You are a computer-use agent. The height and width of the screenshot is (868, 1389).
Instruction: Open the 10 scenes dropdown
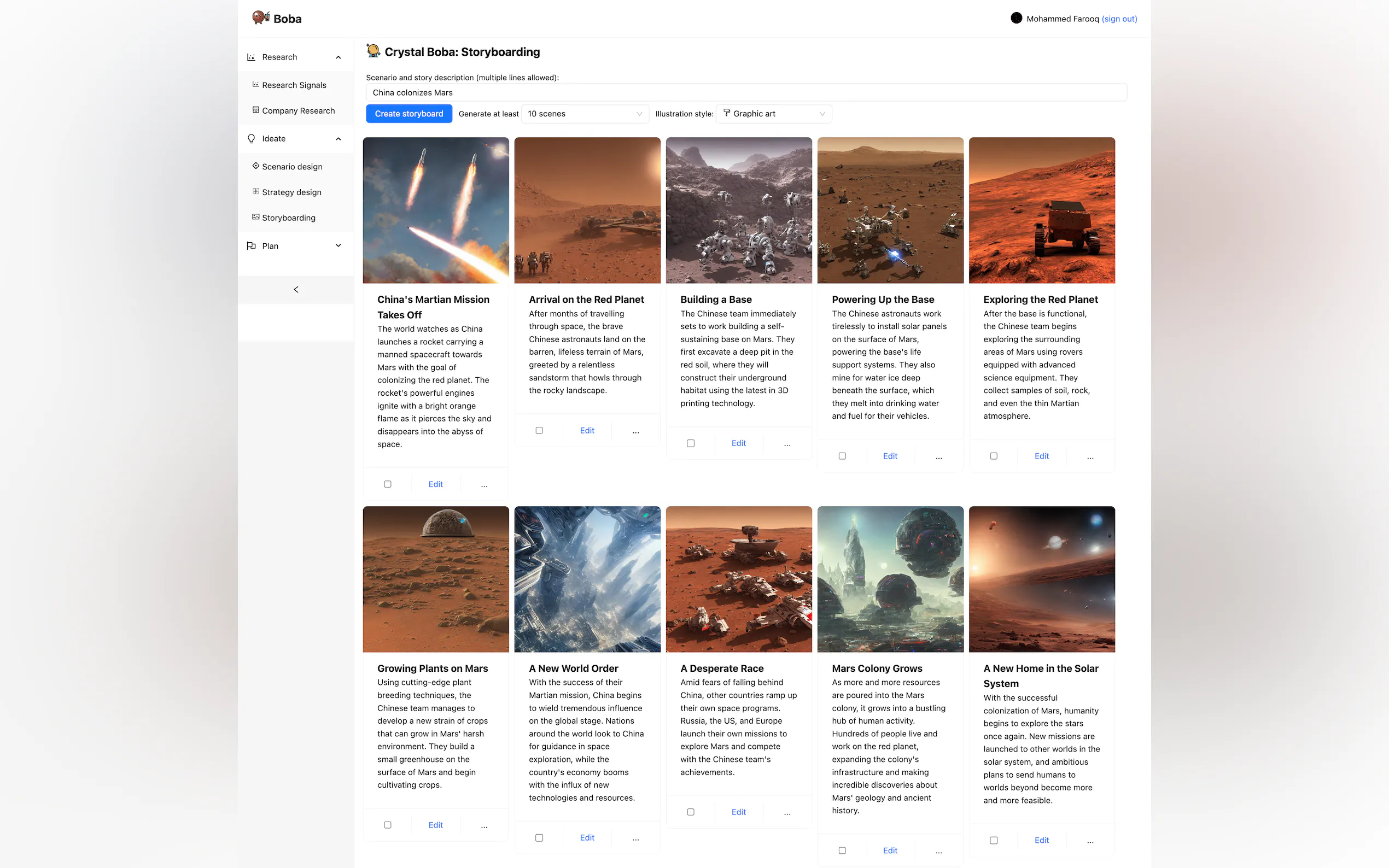pyautogui.click(x=584, y=114)
